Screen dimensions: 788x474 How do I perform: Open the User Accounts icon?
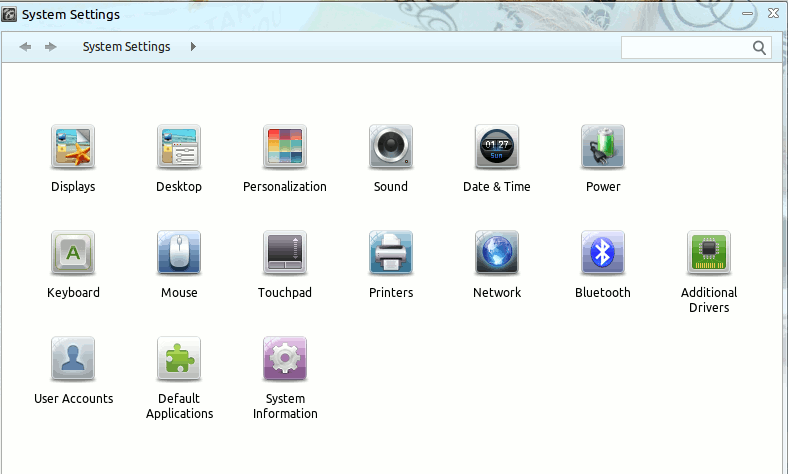[73, 359]
